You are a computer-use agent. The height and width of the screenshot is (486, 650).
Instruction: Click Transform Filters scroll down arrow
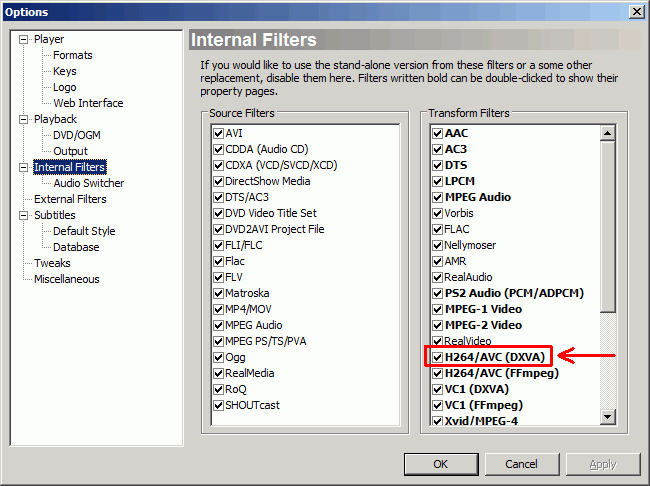pos(608,416)
